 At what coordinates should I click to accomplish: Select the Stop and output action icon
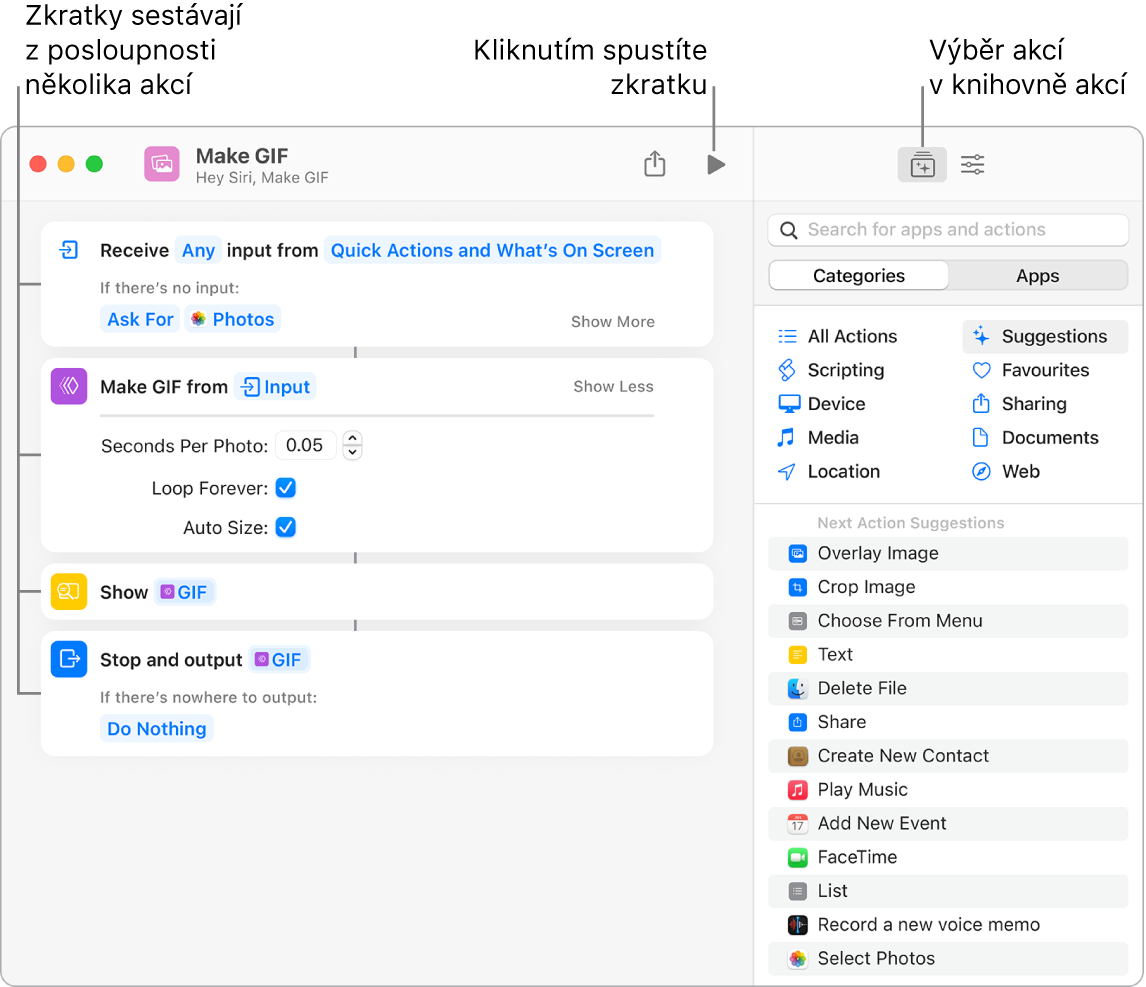pyautogui.click(x=68, y=659)
